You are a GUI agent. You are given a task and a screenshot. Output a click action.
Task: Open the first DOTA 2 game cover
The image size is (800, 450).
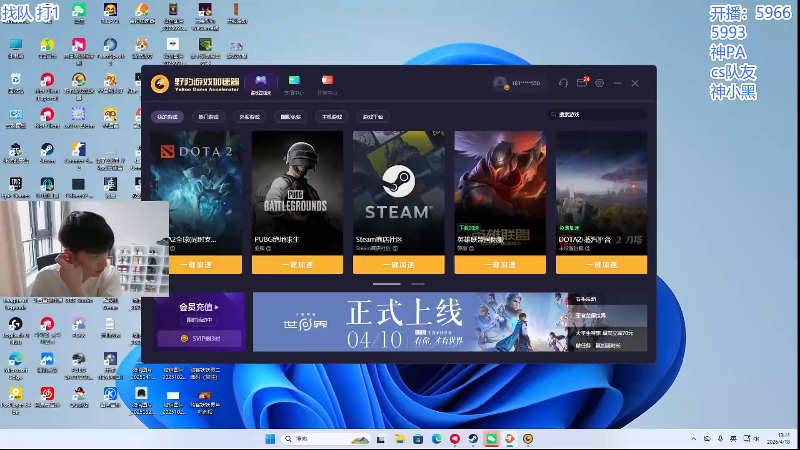pyautogui.click(x=196, y=193)
